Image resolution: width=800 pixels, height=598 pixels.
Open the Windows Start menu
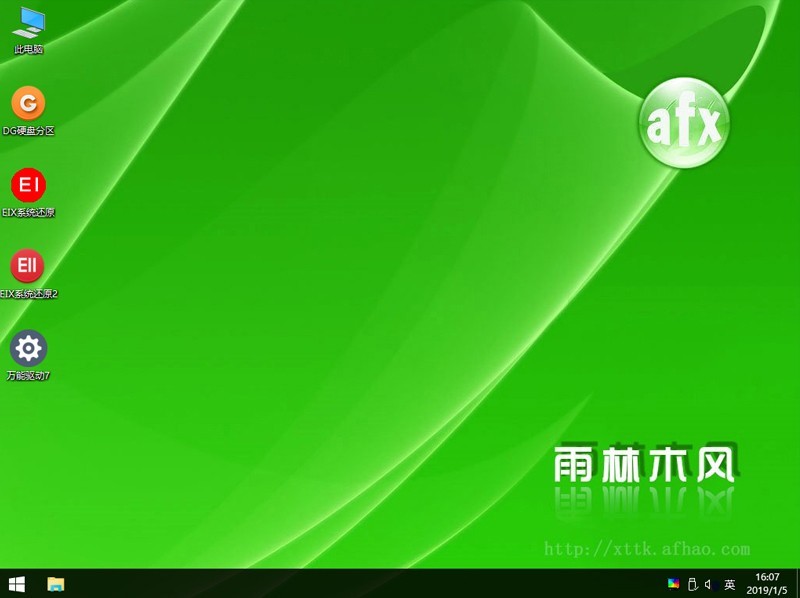(x=16, y=584)
